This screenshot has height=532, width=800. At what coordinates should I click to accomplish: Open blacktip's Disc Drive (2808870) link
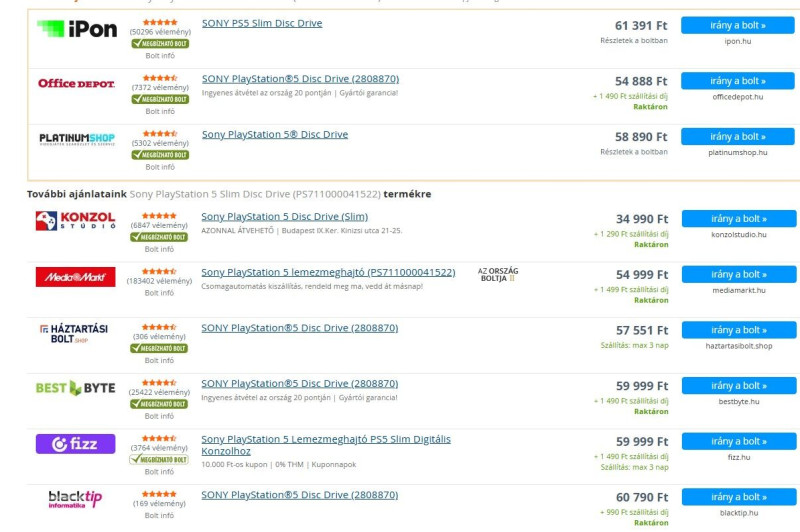[299, 494]
